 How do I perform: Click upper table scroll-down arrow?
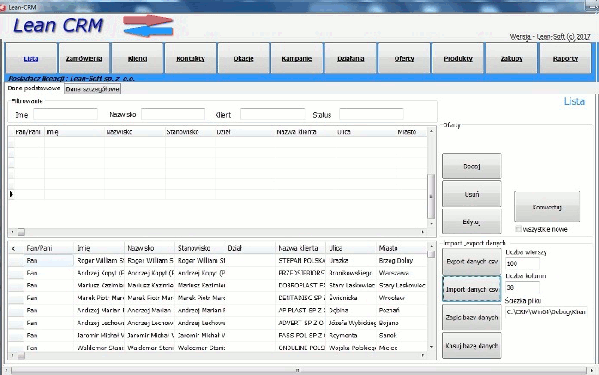pyautogui.click(x=431, y=223)
